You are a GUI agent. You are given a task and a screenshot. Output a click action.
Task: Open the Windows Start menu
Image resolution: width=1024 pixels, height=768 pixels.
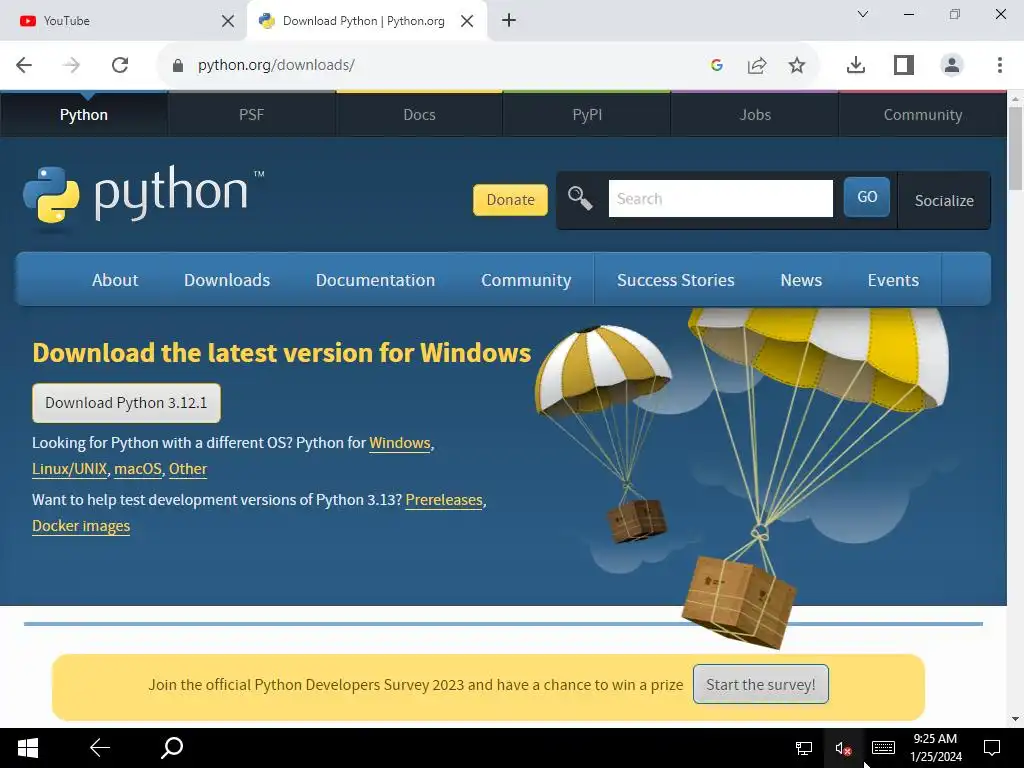(x=27, y=748)
